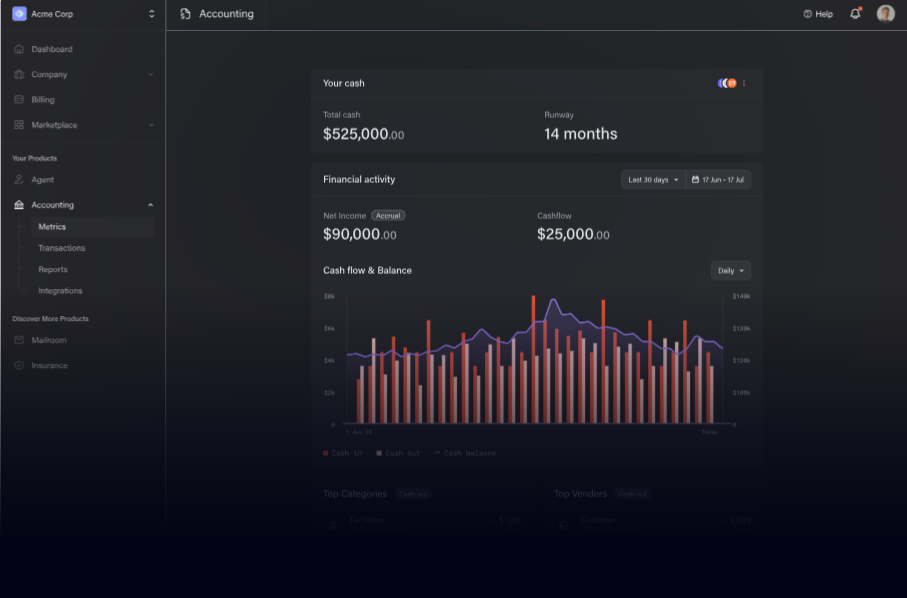907x598 pixels.
Task: Open the user profile avatar
Action: coord(886,13)
